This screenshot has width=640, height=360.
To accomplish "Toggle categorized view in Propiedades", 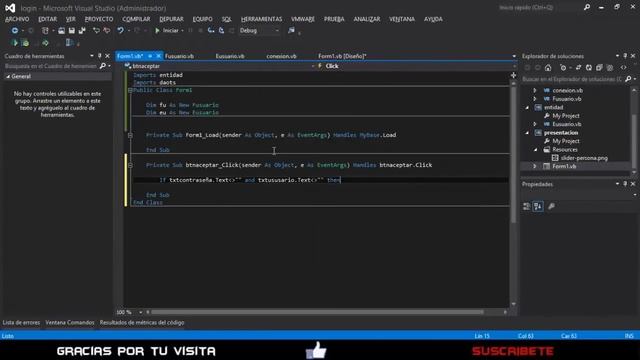I will pyautogui.click(x=527, y=207).
